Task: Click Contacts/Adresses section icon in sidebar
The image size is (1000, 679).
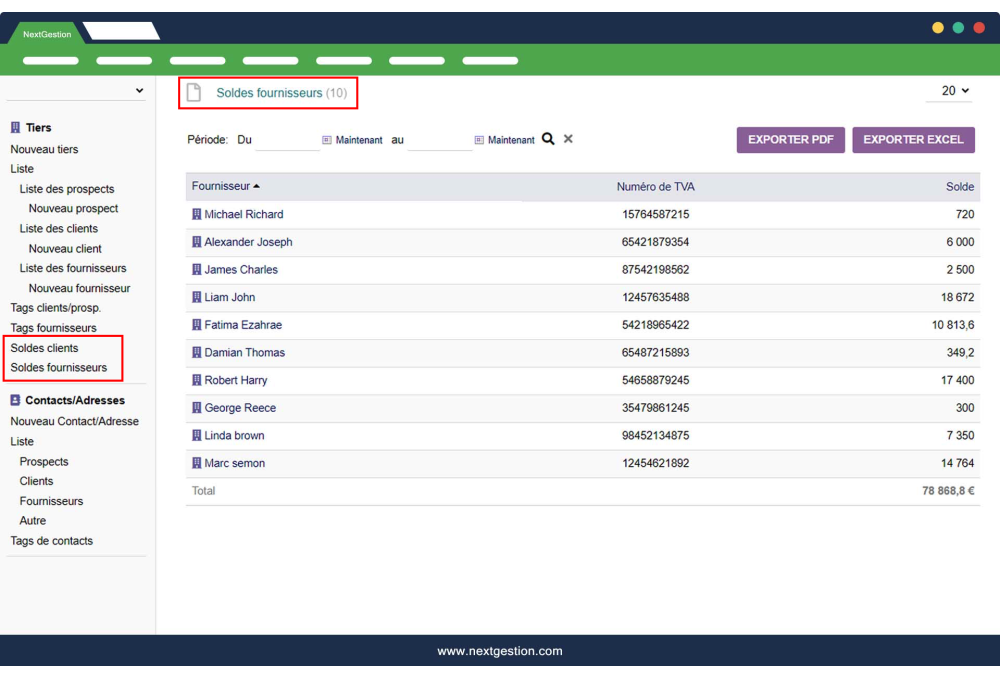Action: (15, 401)
